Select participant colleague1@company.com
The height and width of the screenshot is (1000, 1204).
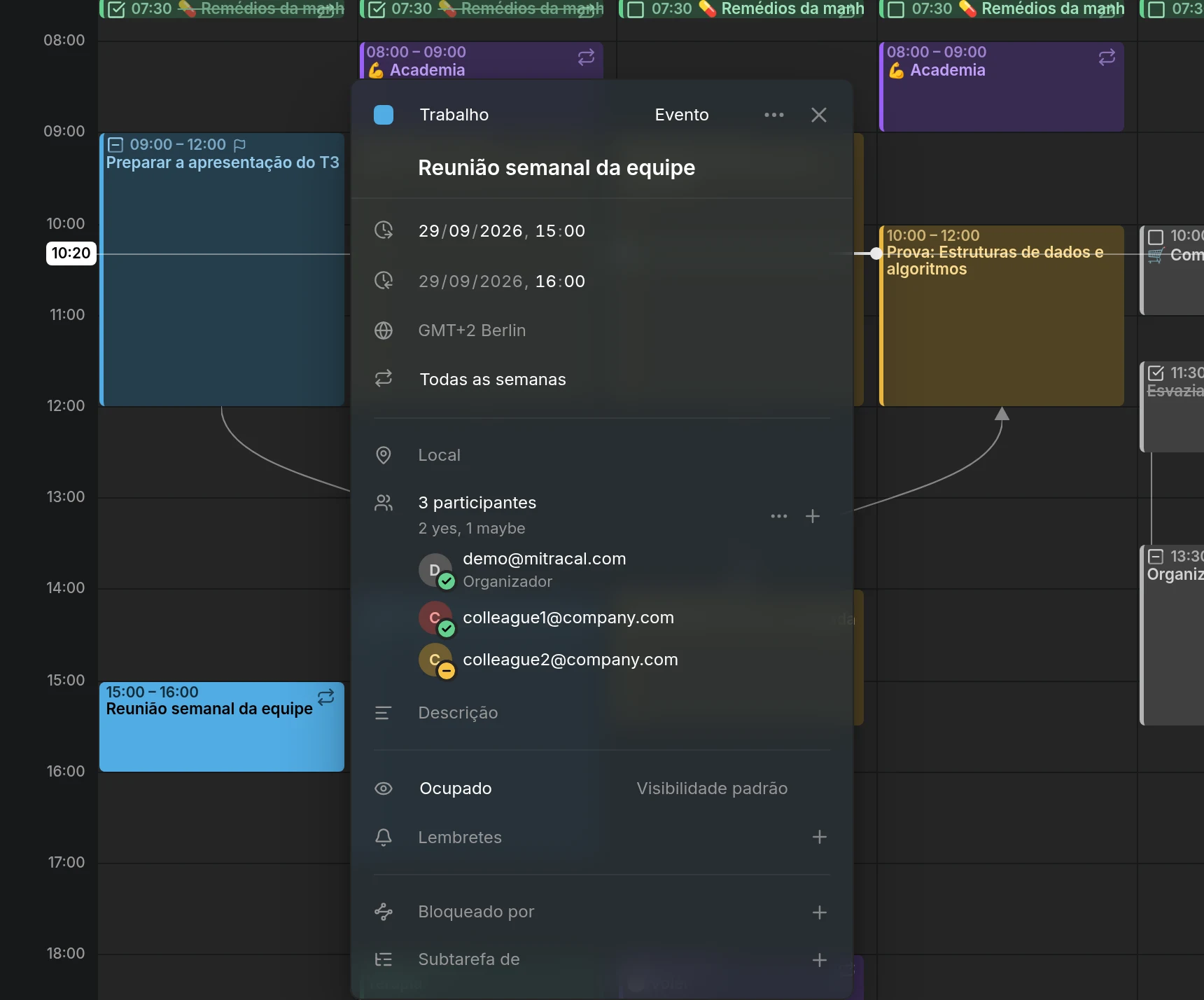(x=546, y=618)
